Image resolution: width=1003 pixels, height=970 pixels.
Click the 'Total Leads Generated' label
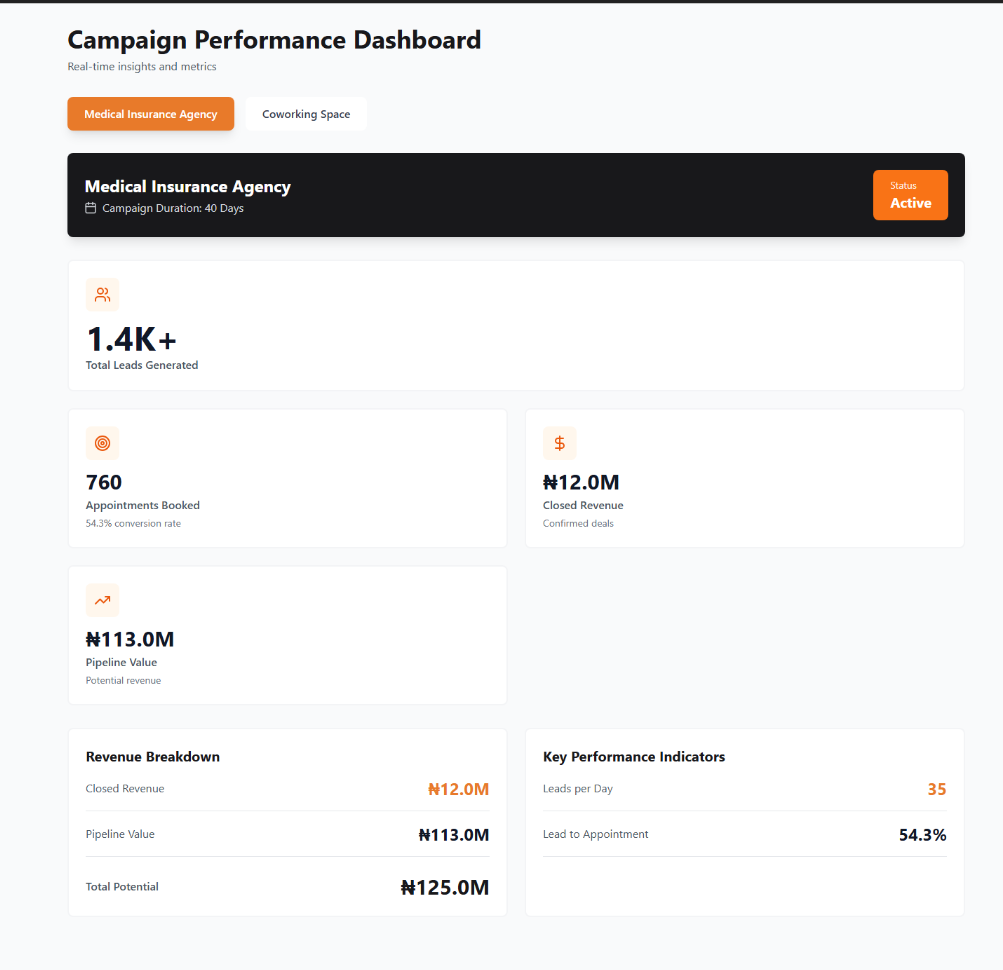142,365
